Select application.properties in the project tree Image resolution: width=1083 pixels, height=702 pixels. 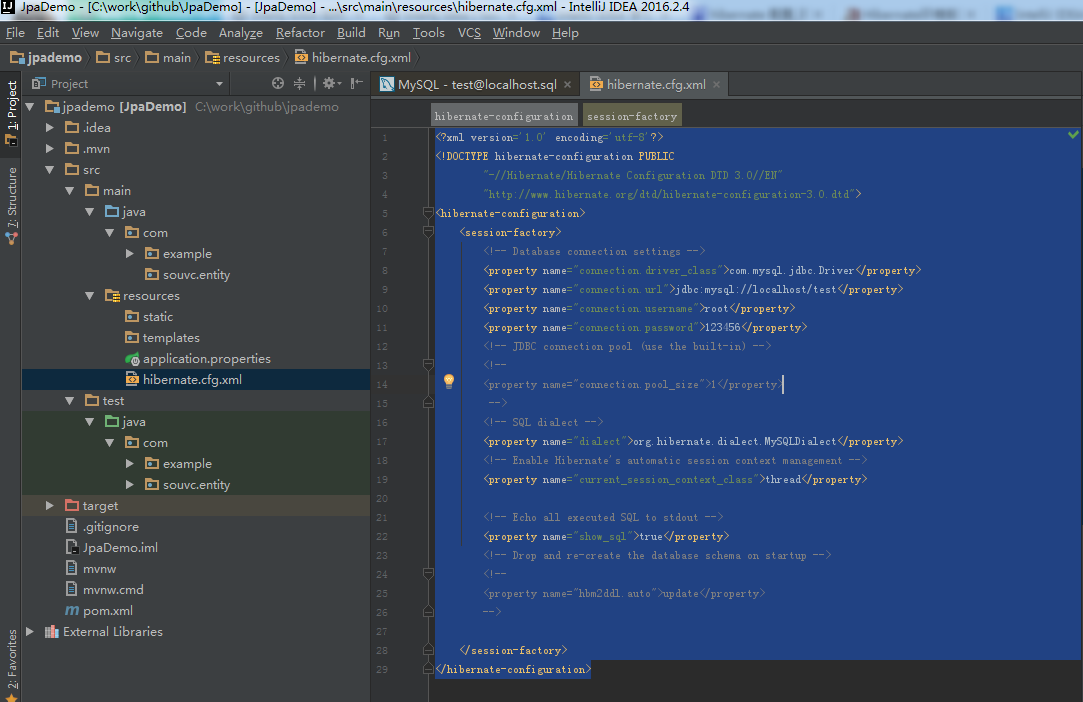click(206, 359)
